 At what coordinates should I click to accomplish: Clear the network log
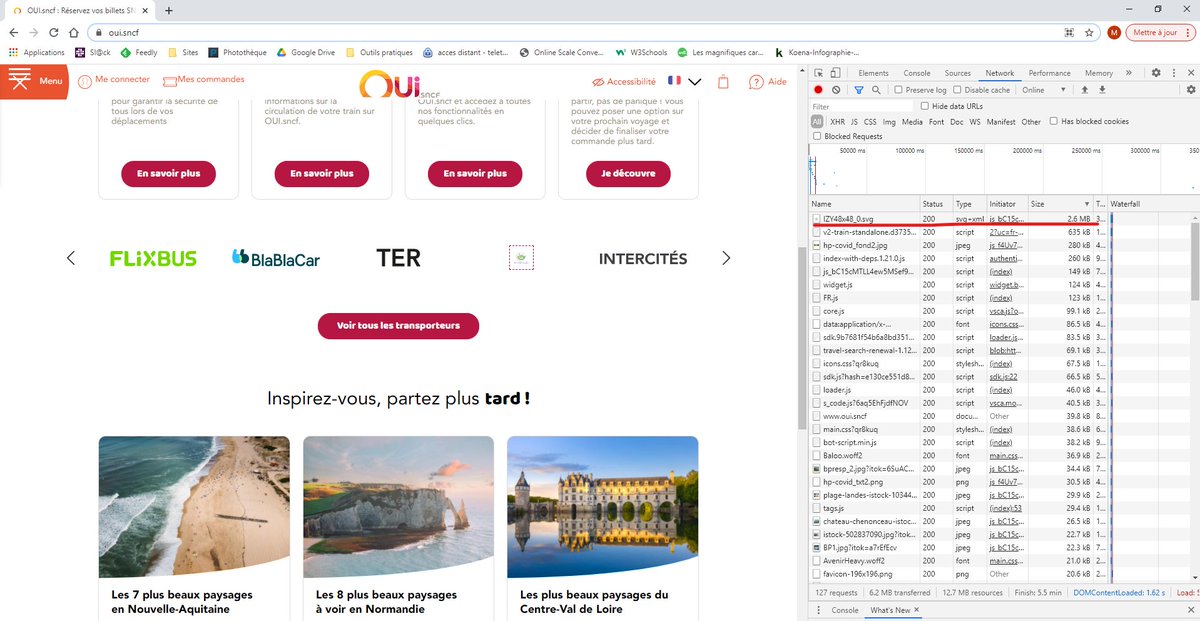coord(836,90)
